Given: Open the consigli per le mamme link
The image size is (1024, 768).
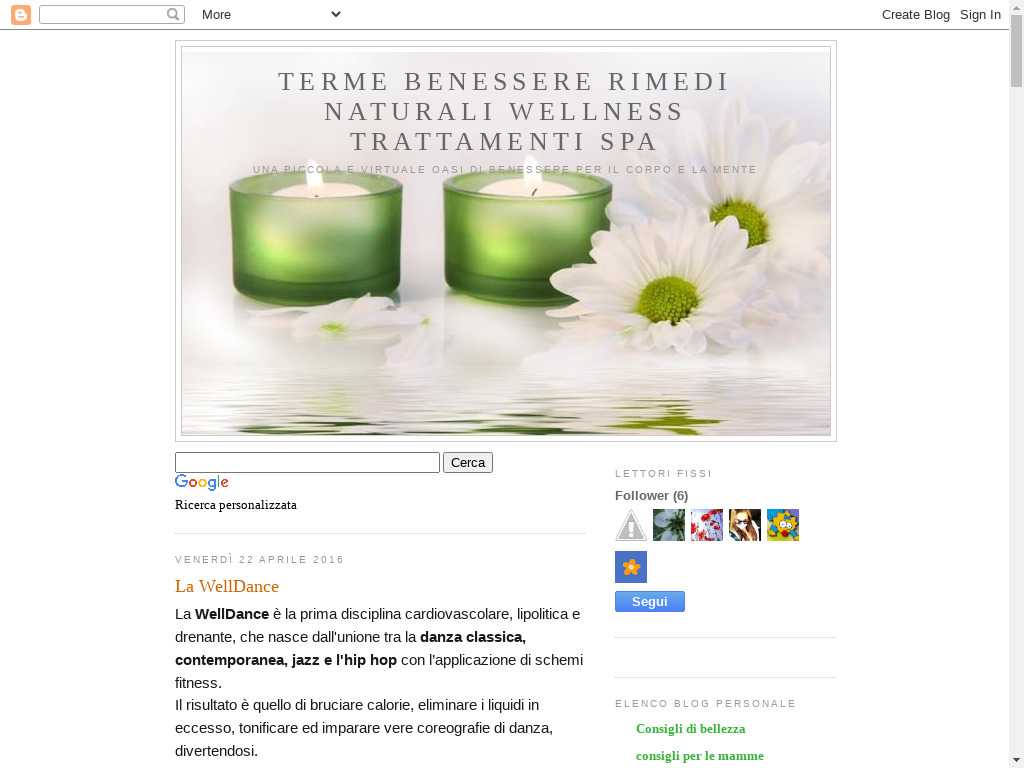Looking at the screenshot, I should pyautogui.click(x=699, y=756).
